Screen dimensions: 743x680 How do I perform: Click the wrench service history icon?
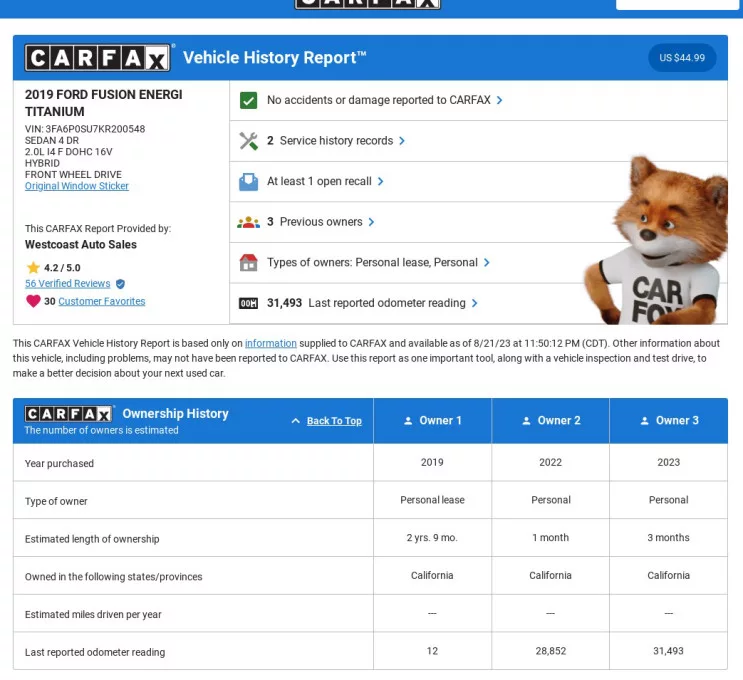249,141
